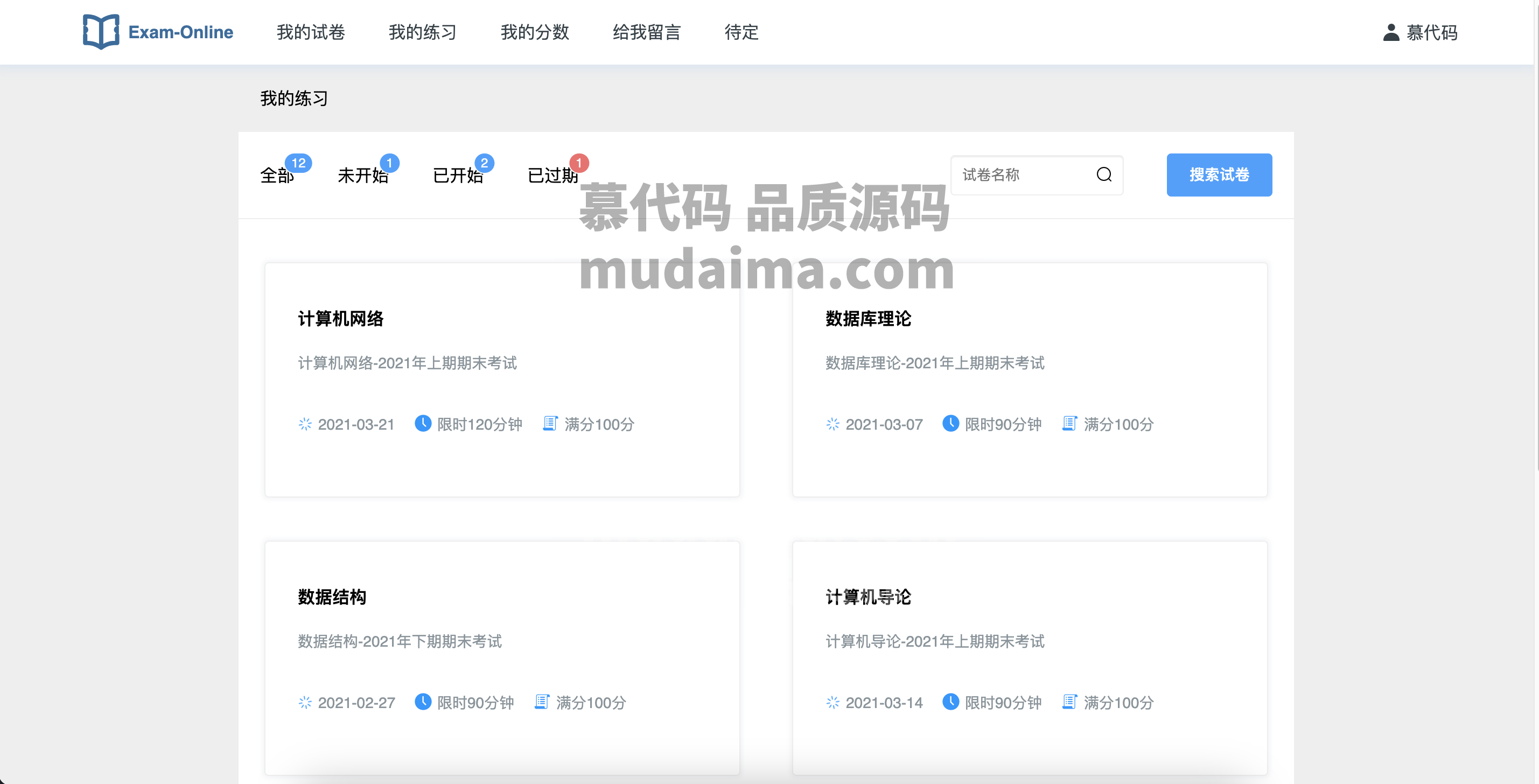
Task: Click 限时90分钟 on 数据库理论 card
Action: pos(1003,424)
